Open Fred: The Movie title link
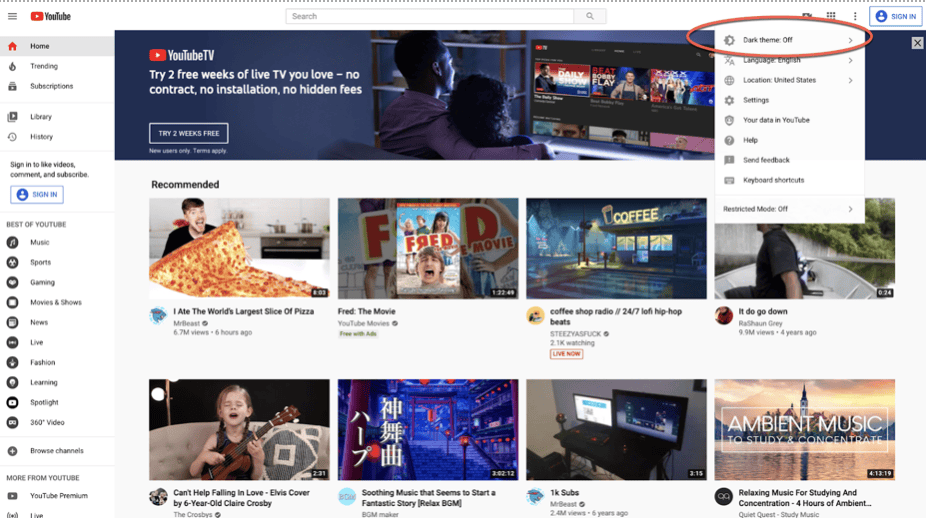The image size is (926, 522). point(367,311)
